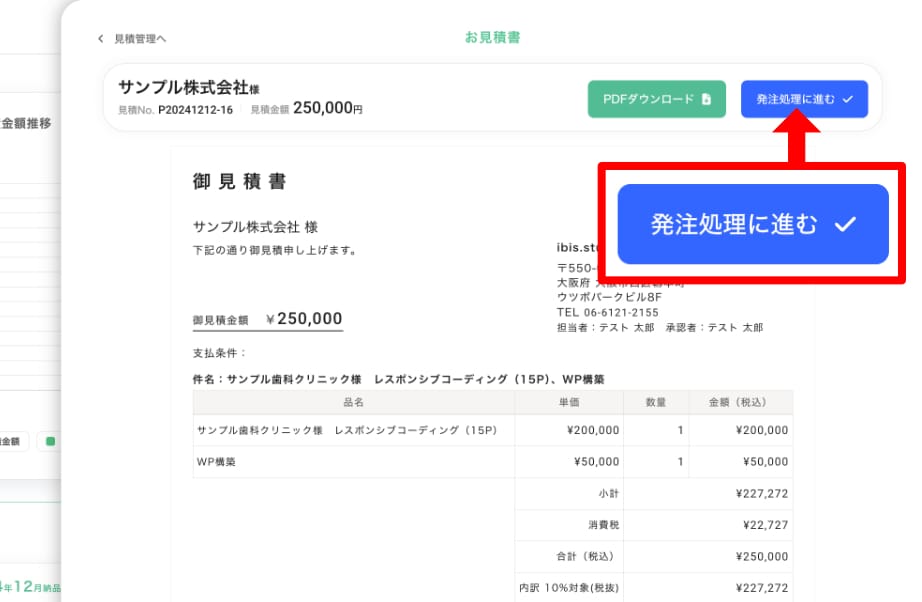Click the 単価 column header
The image size is (922, 602).
pyautogui.click(x=569, y=402)
